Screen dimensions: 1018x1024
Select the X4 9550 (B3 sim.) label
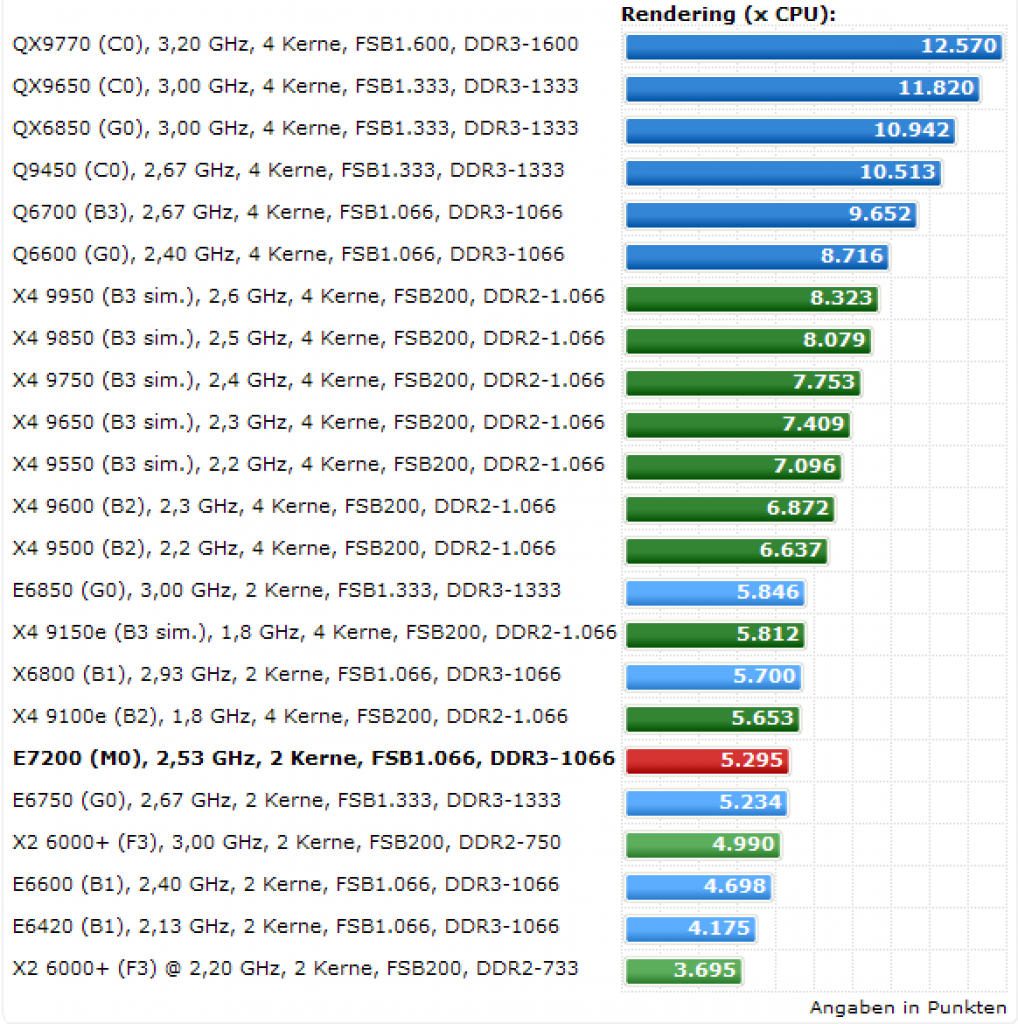pyautogui.click(x=309, y=465)
